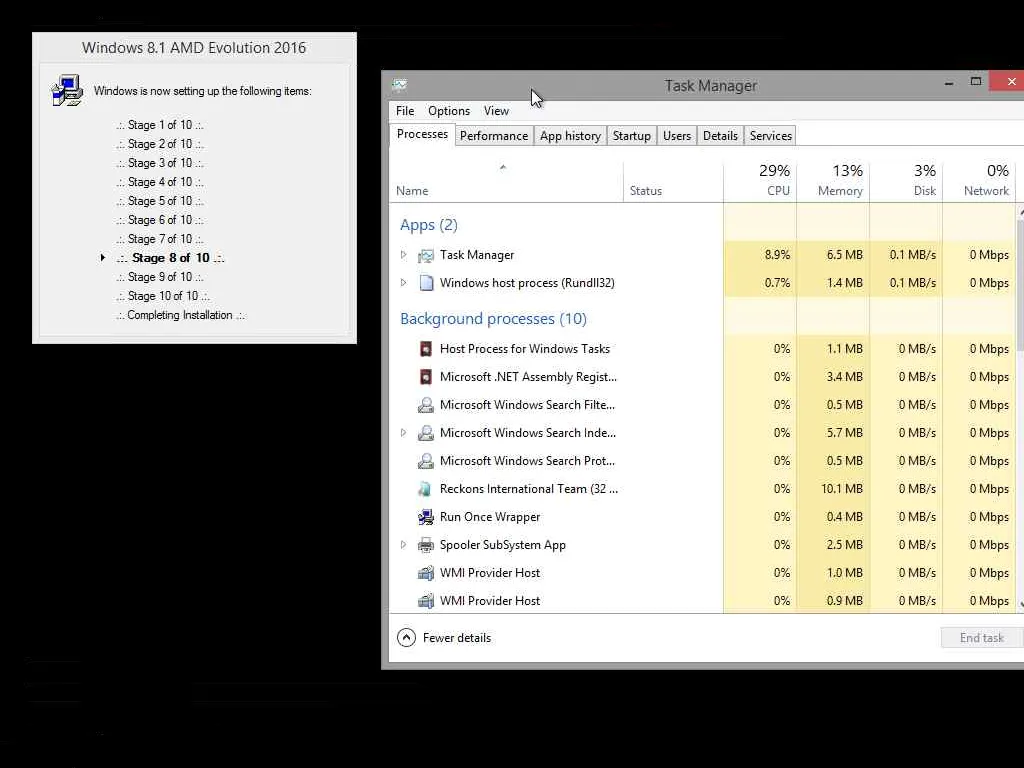This screenshot has height=768, width=1024.
Task: Open the View menu
Action: (x=496, y=111)
